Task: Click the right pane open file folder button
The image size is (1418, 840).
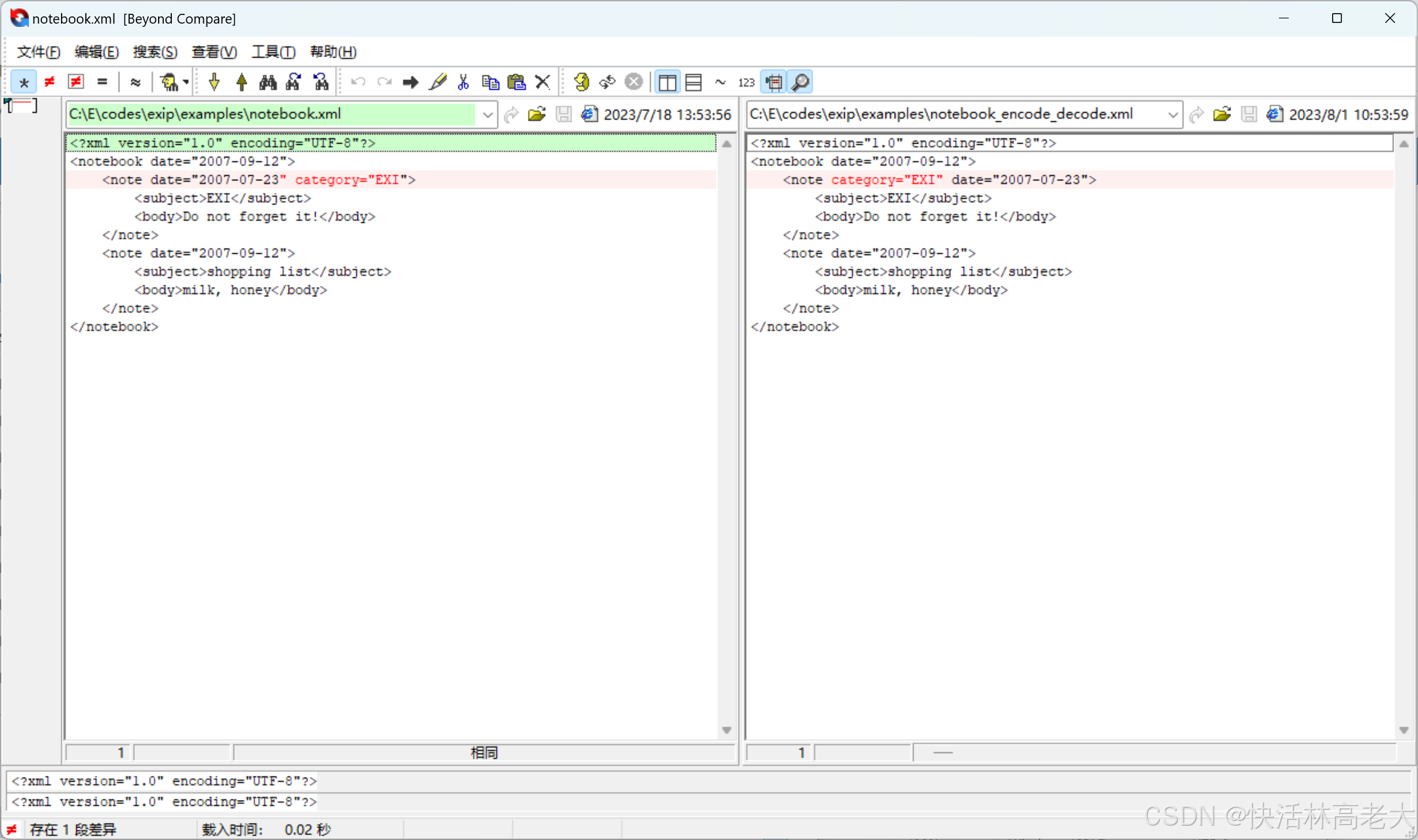Action: 1222,115
